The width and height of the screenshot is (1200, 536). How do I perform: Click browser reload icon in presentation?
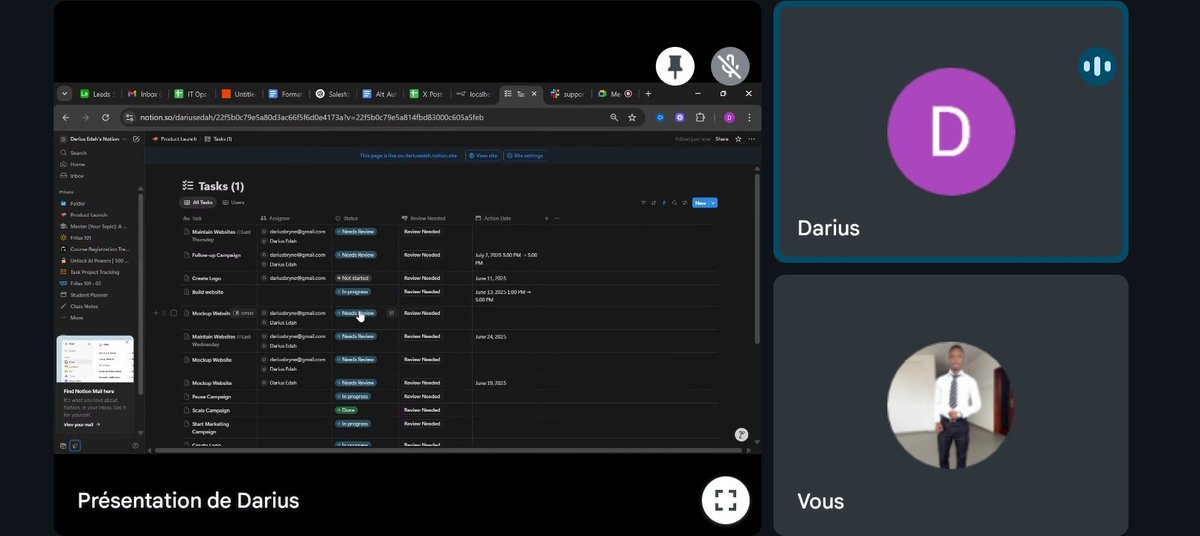click(x=105, y=117)
